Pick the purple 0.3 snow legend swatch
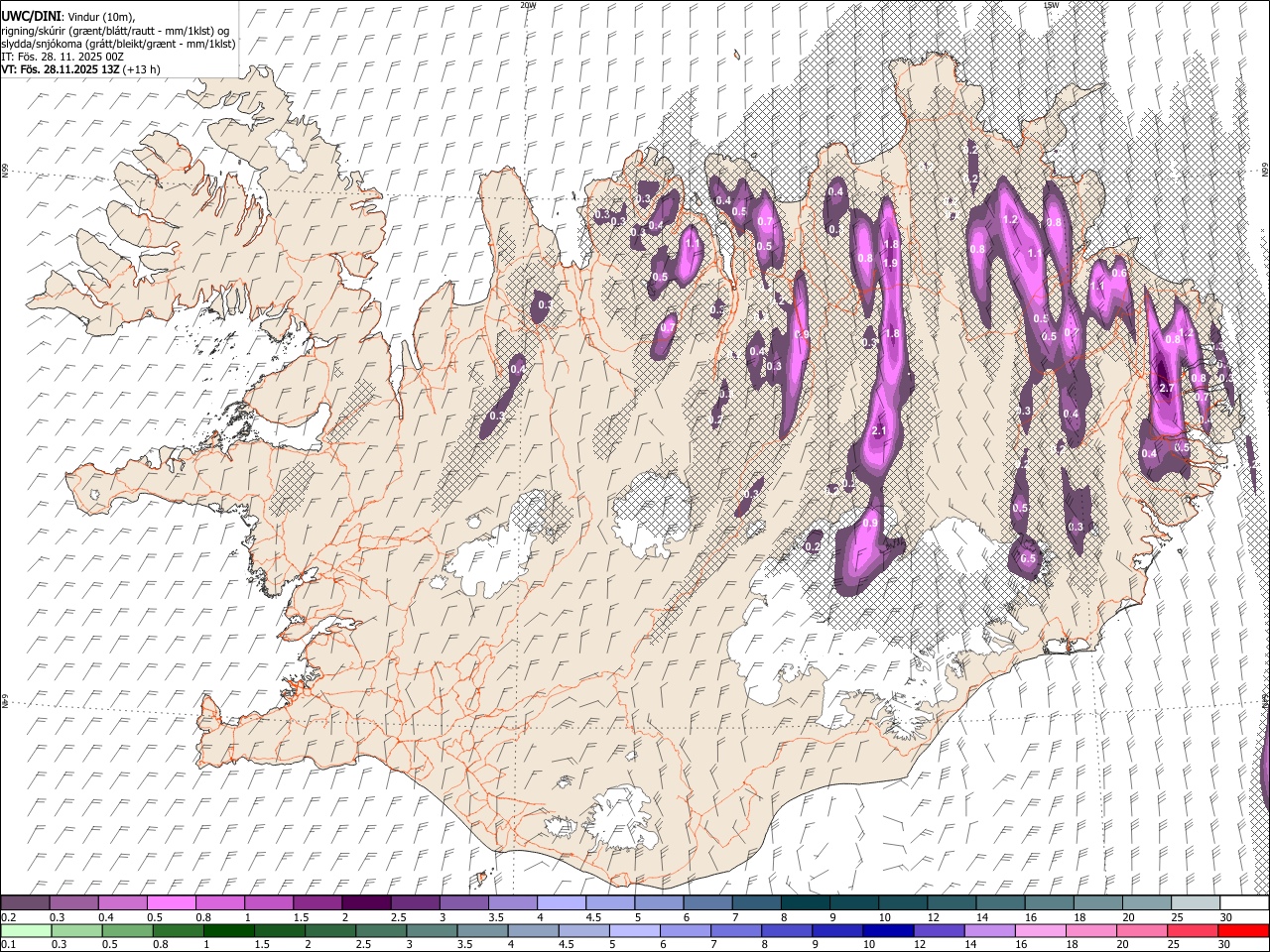 [73, 903]
